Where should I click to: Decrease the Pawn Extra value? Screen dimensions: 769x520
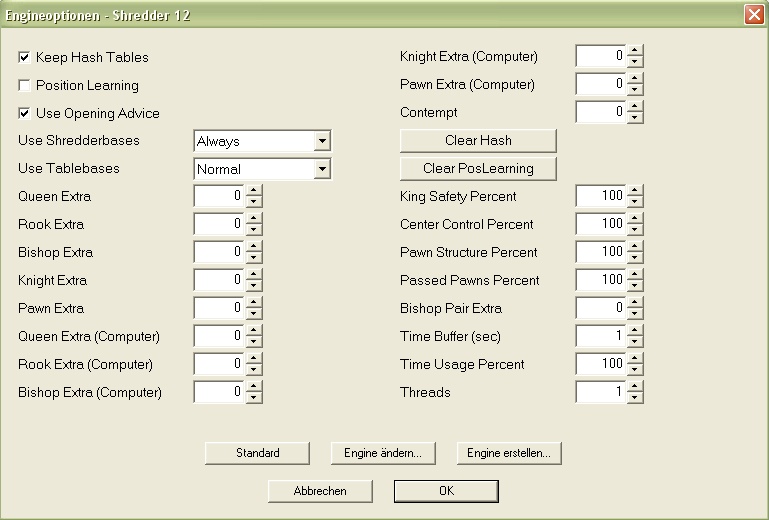[x=254, y=313]
